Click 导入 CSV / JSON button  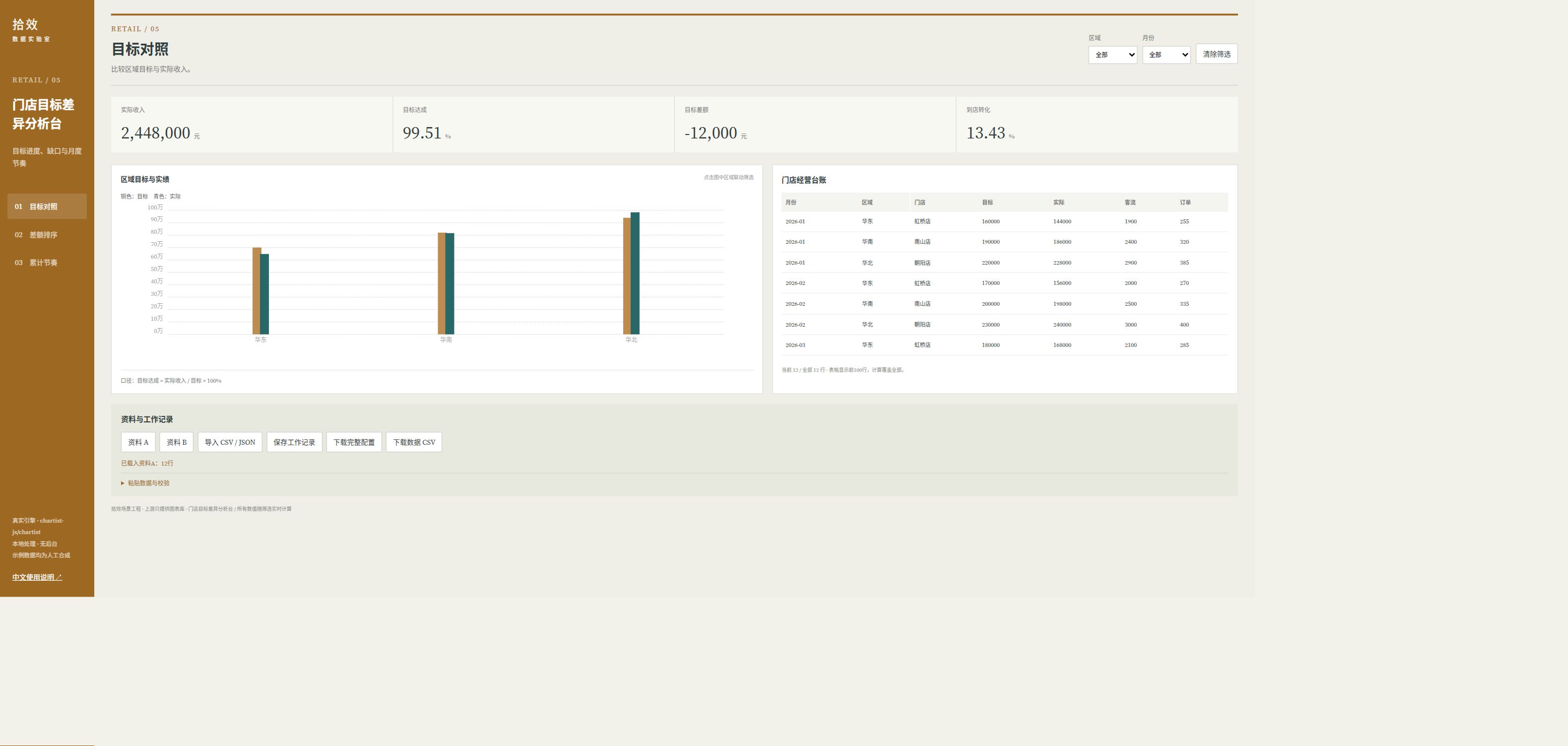click(229, 442)
